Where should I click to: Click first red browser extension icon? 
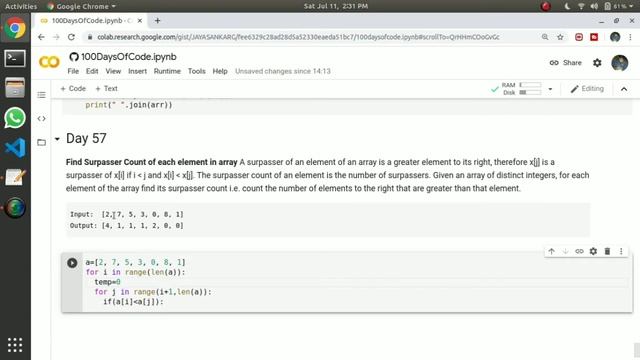point(579,37)
